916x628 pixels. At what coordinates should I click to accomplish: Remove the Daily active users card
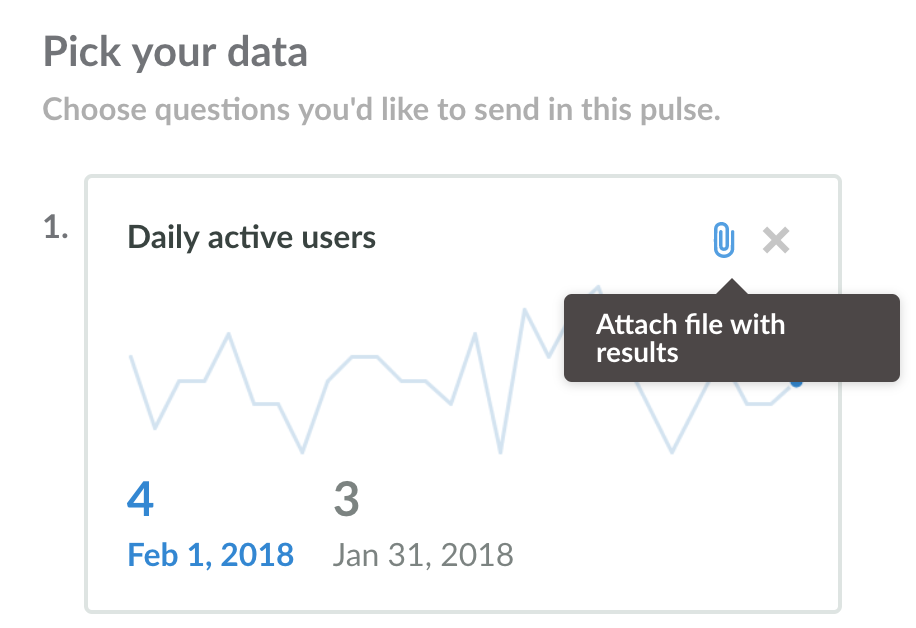click(776, 239)
